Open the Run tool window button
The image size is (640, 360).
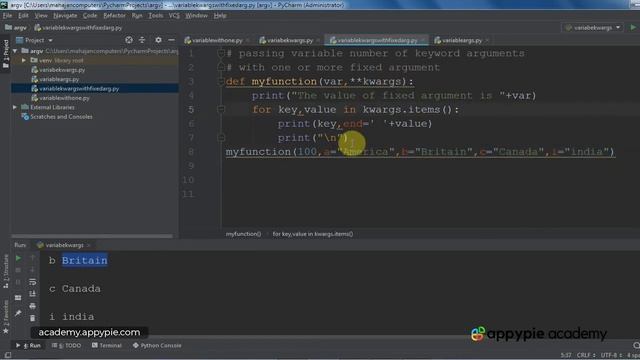tap(29, 345)
